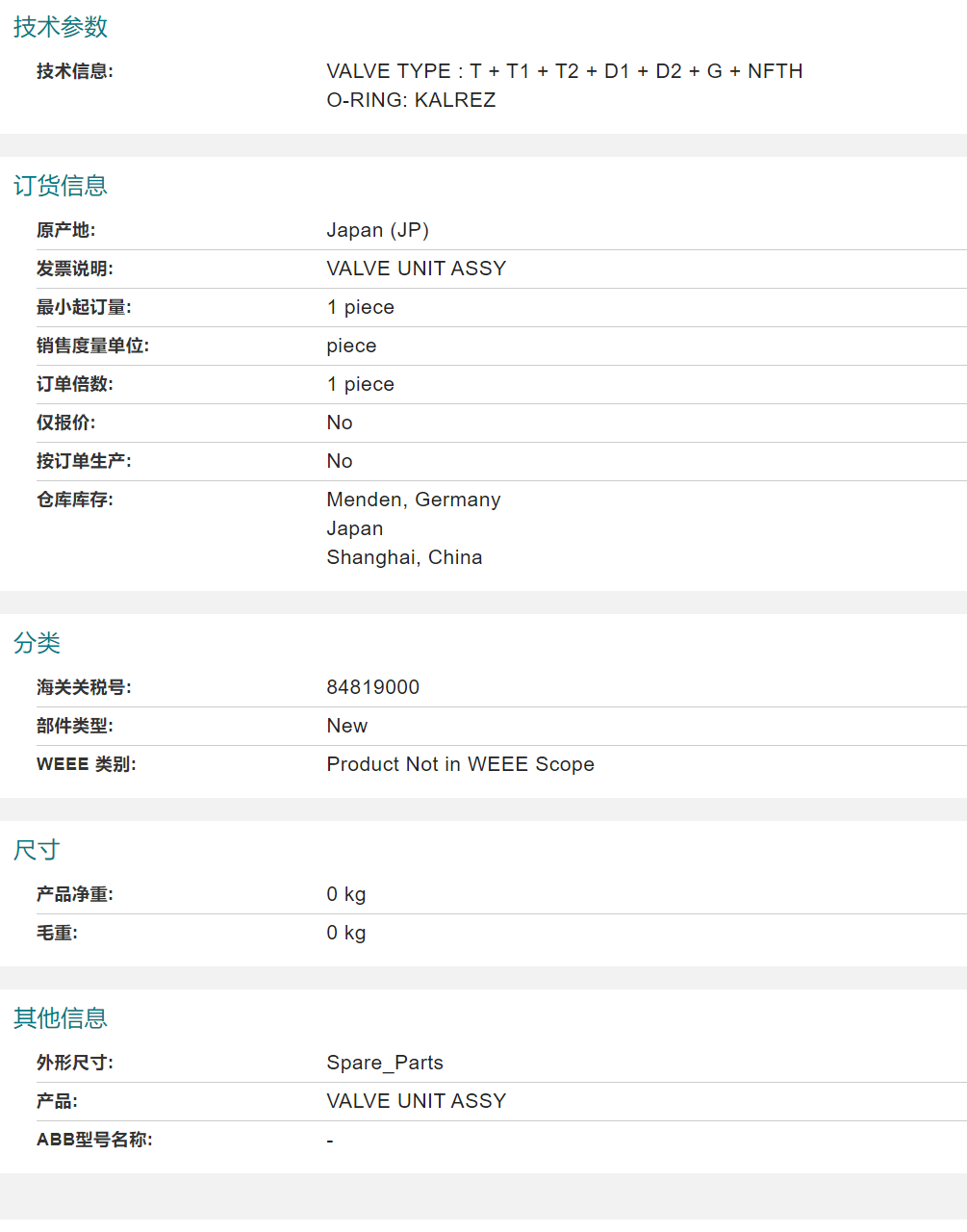The width and height of the screenshot is (967, 1232).
Task: Select the Spare_Parts value
Action: pos(385,1063)
